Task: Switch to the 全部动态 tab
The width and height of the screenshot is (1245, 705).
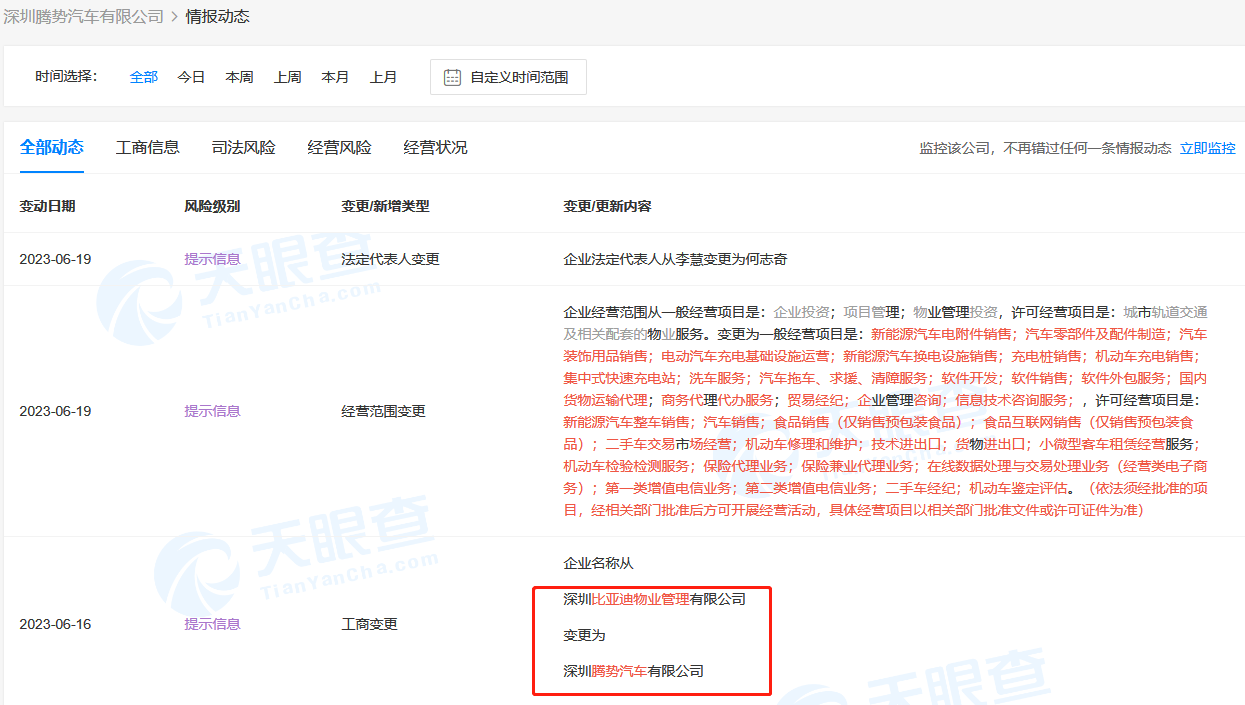Action: 52,147
